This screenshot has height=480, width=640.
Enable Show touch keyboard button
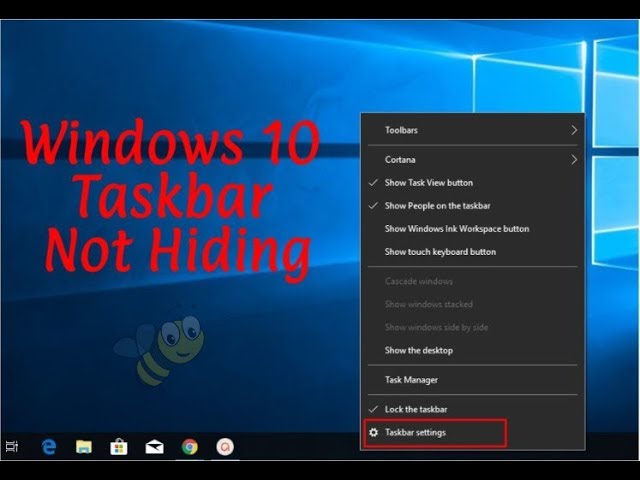(473, 252)
